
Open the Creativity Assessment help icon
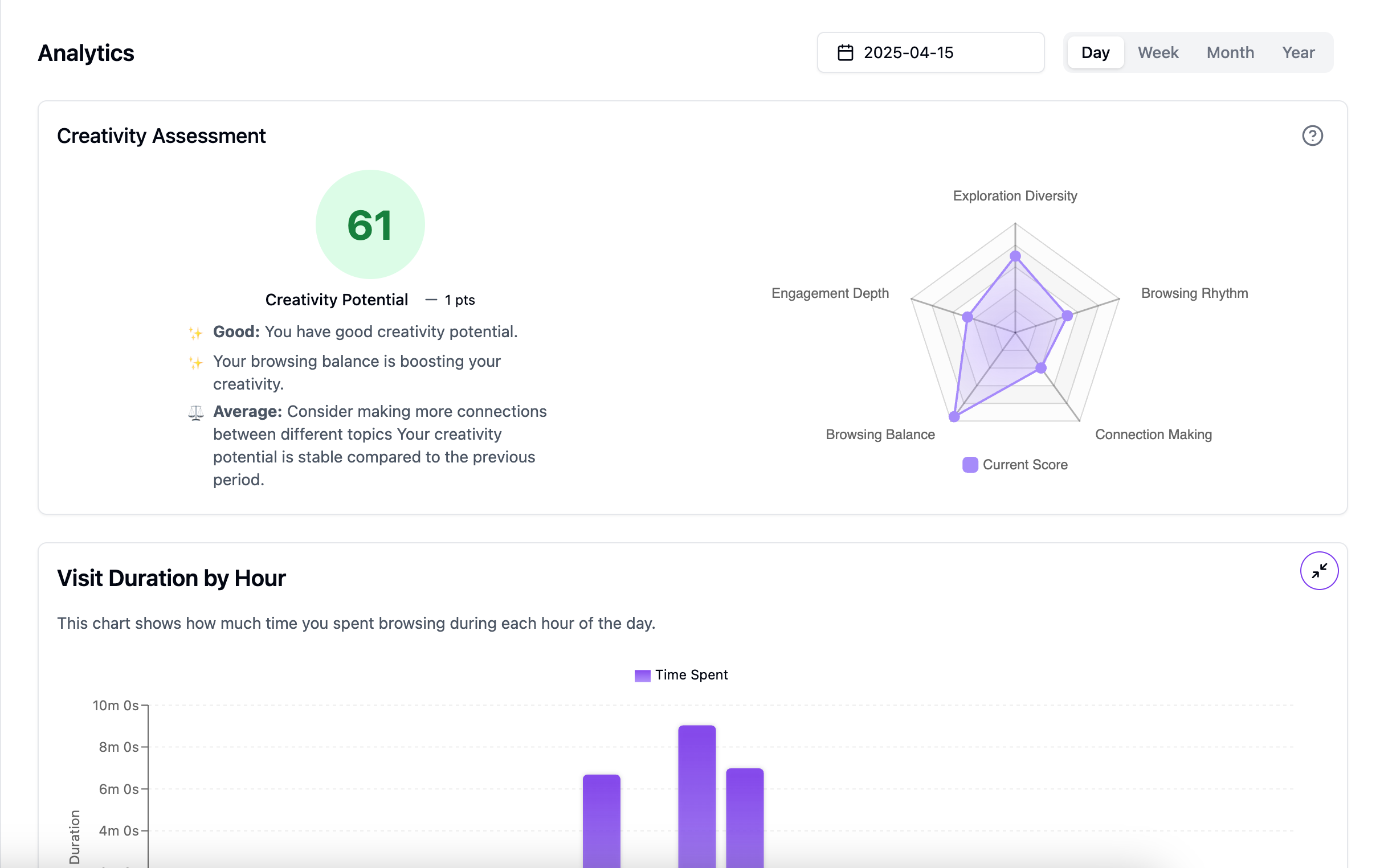(x=1312, y=136)
